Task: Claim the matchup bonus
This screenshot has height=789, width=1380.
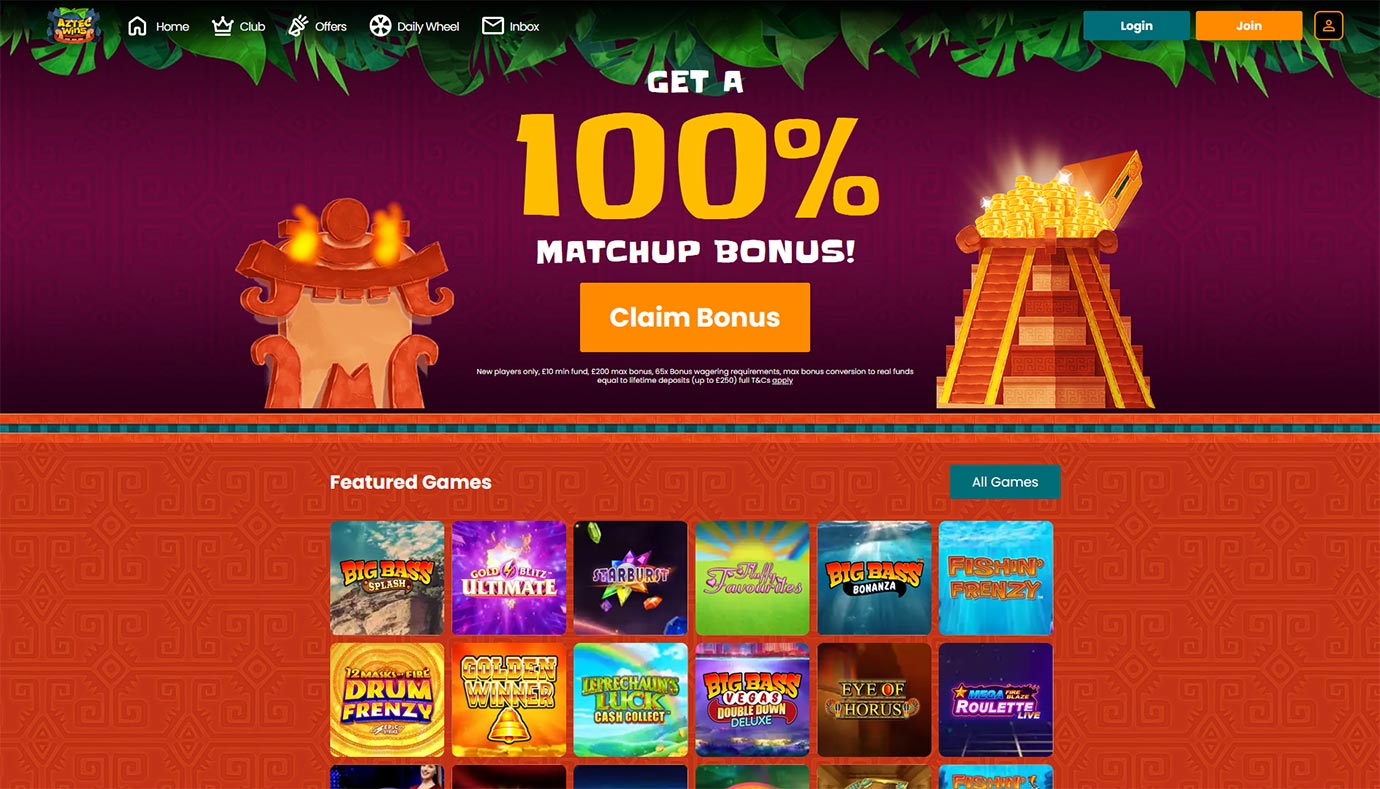Action: (x=695, y=317)
